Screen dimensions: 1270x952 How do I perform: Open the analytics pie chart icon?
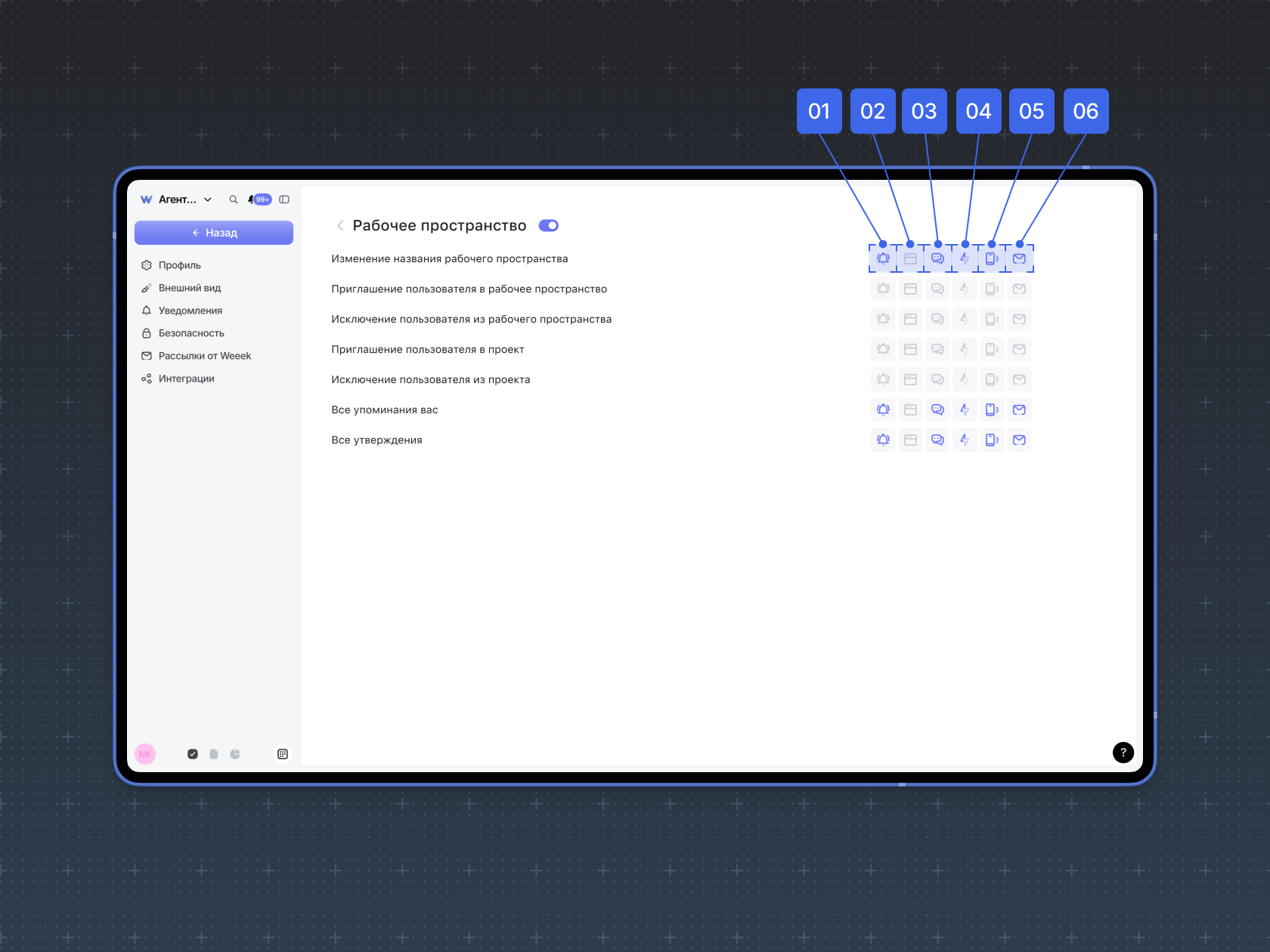pos(235,754)
